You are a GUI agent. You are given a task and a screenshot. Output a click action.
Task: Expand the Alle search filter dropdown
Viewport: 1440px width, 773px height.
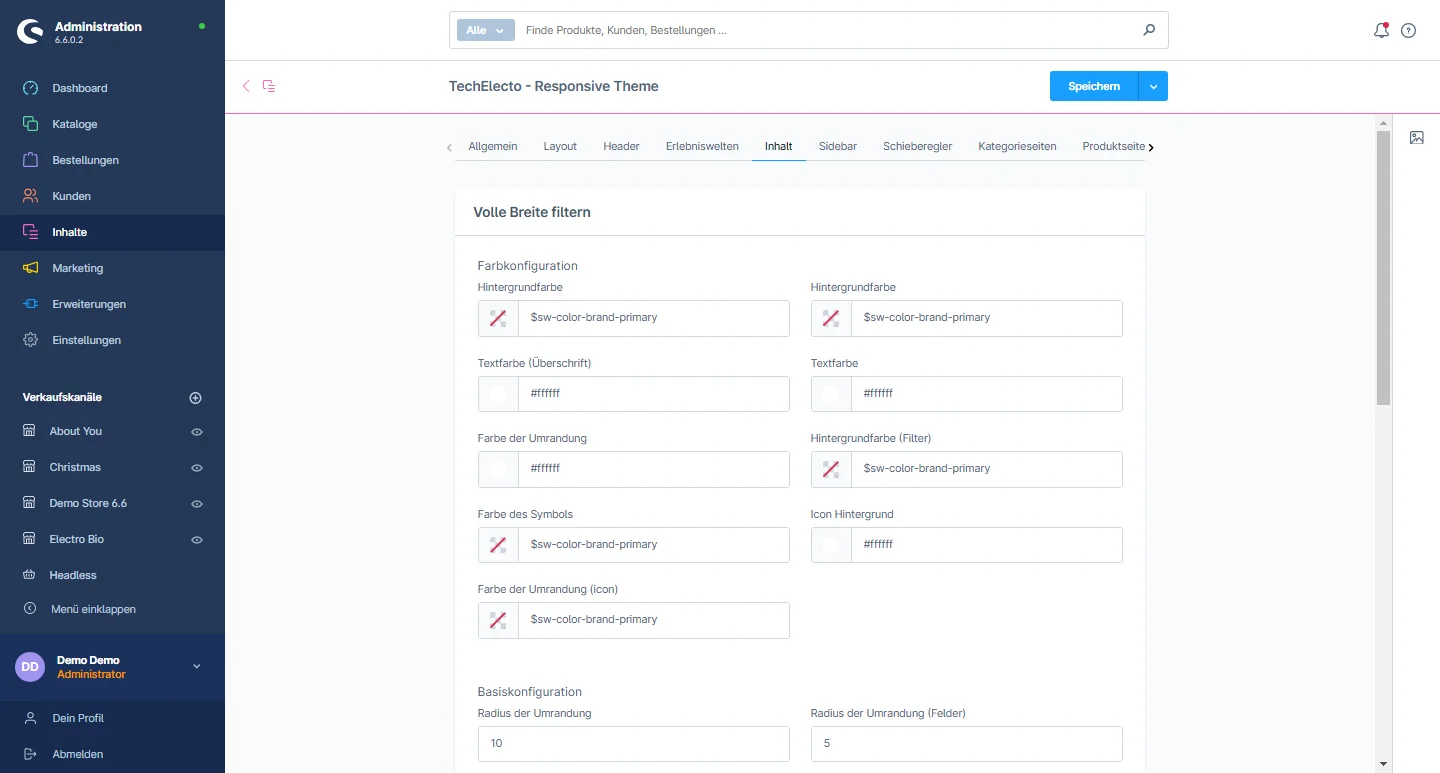pos(485,30)
